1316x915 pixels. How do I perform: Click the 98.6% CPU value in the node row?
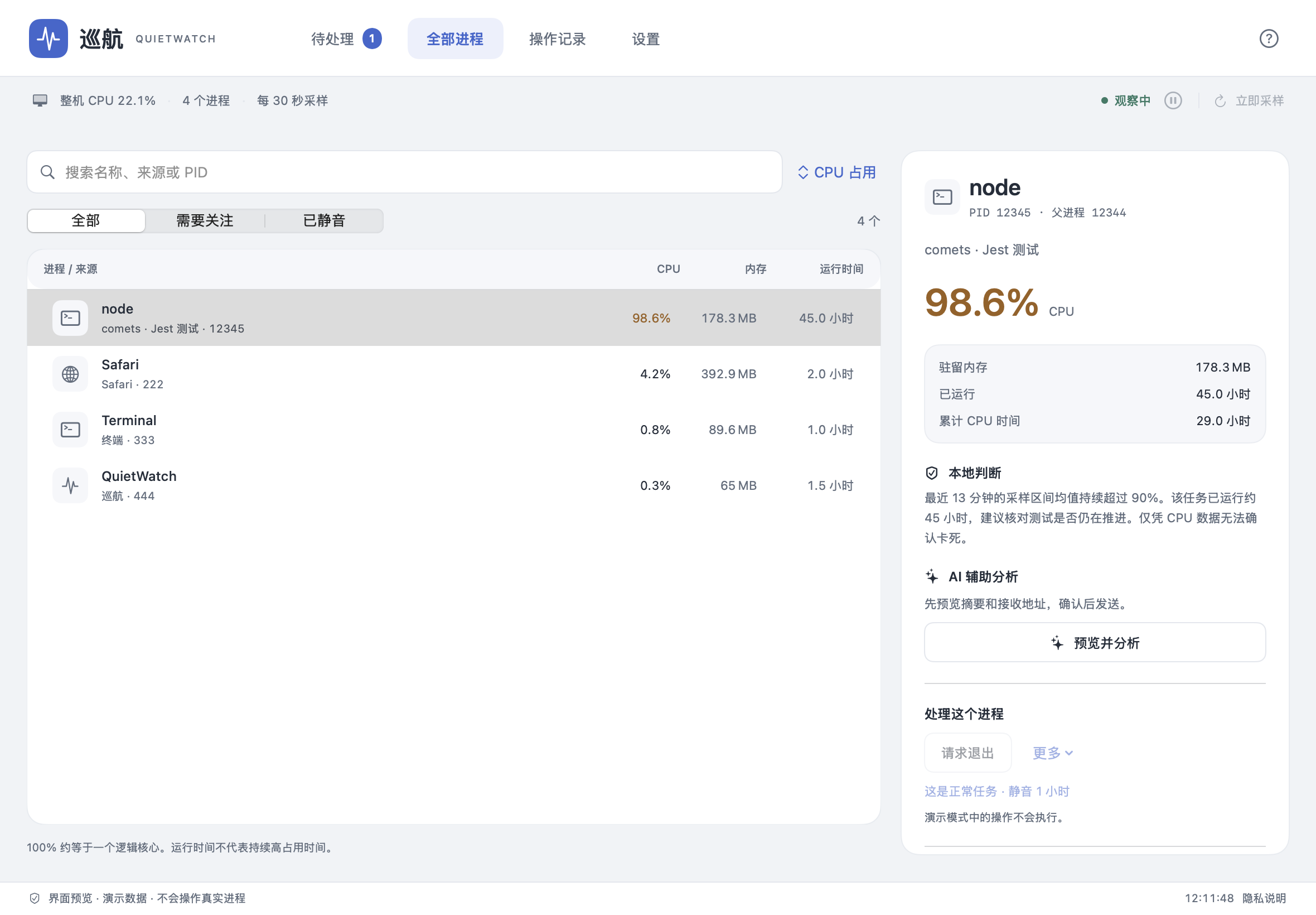click(x=651, y=318)
